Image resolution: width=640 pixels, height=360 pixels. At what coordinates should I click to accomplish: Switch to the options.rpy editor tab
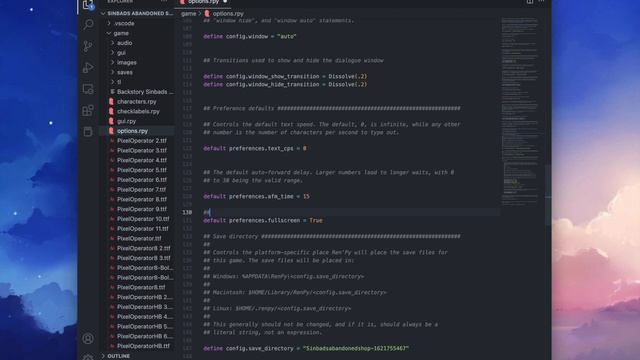tap(203, 2)
